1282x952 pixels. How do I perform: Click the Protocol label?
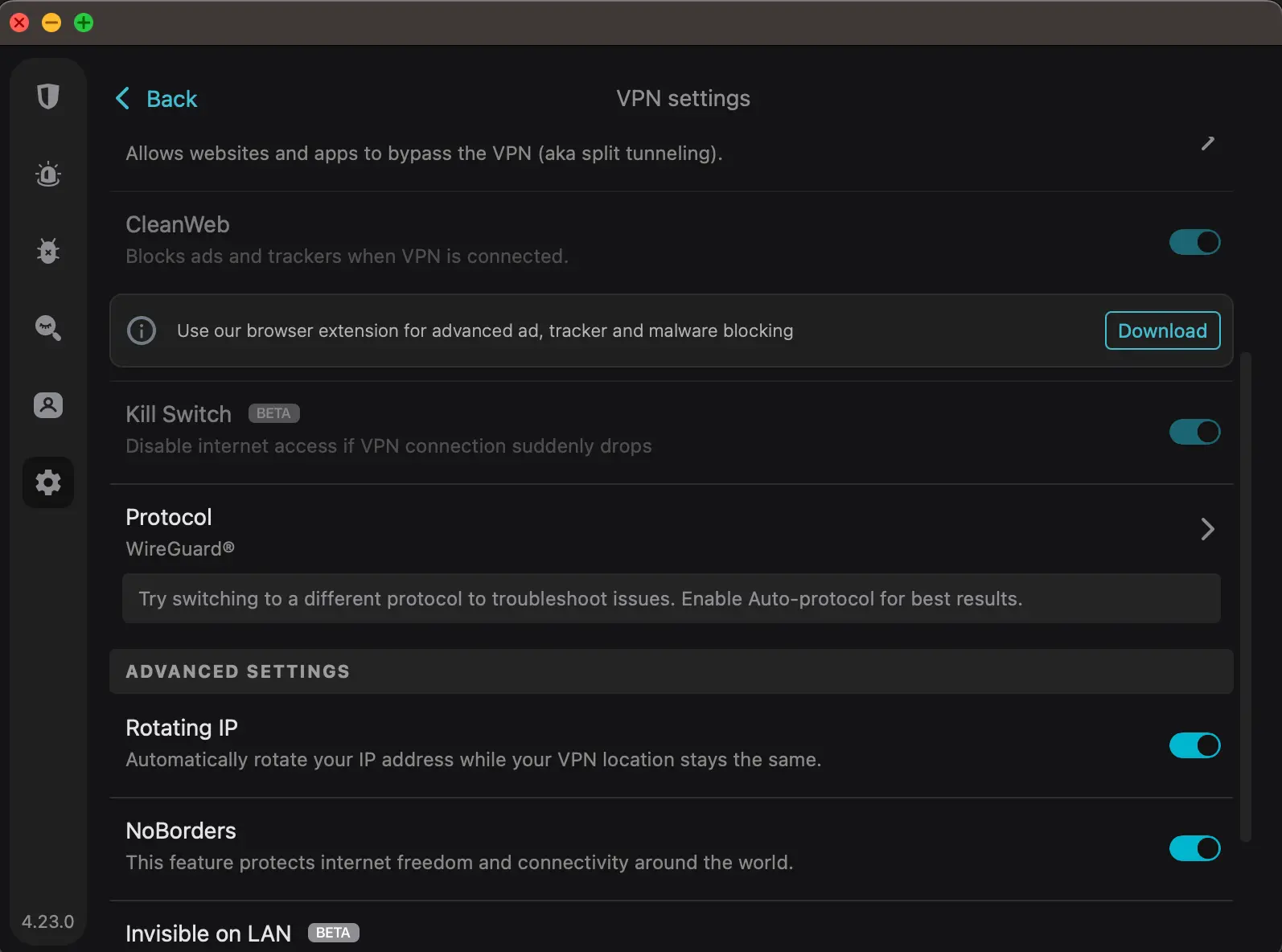[x=169, y=517]
